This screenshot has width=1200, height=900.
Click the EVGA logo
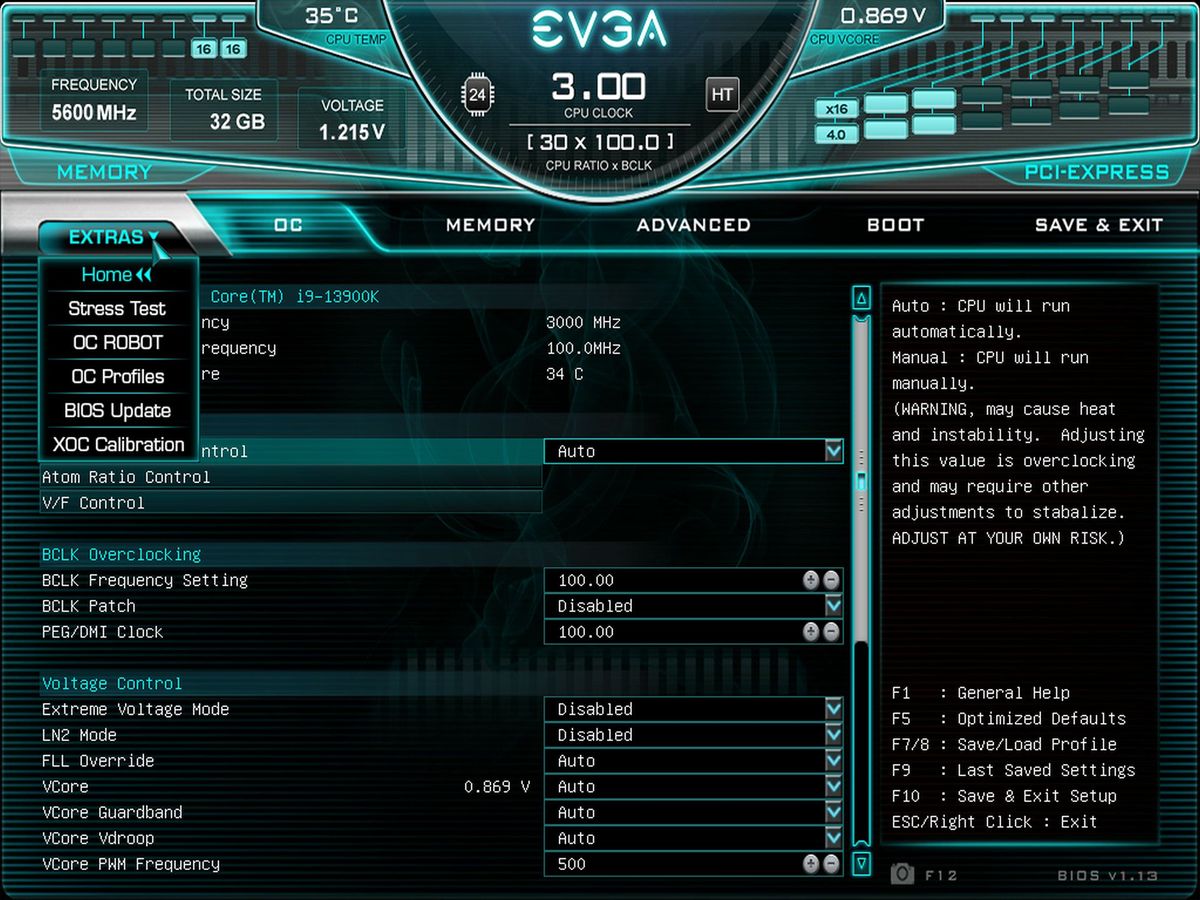click(598, 31)
